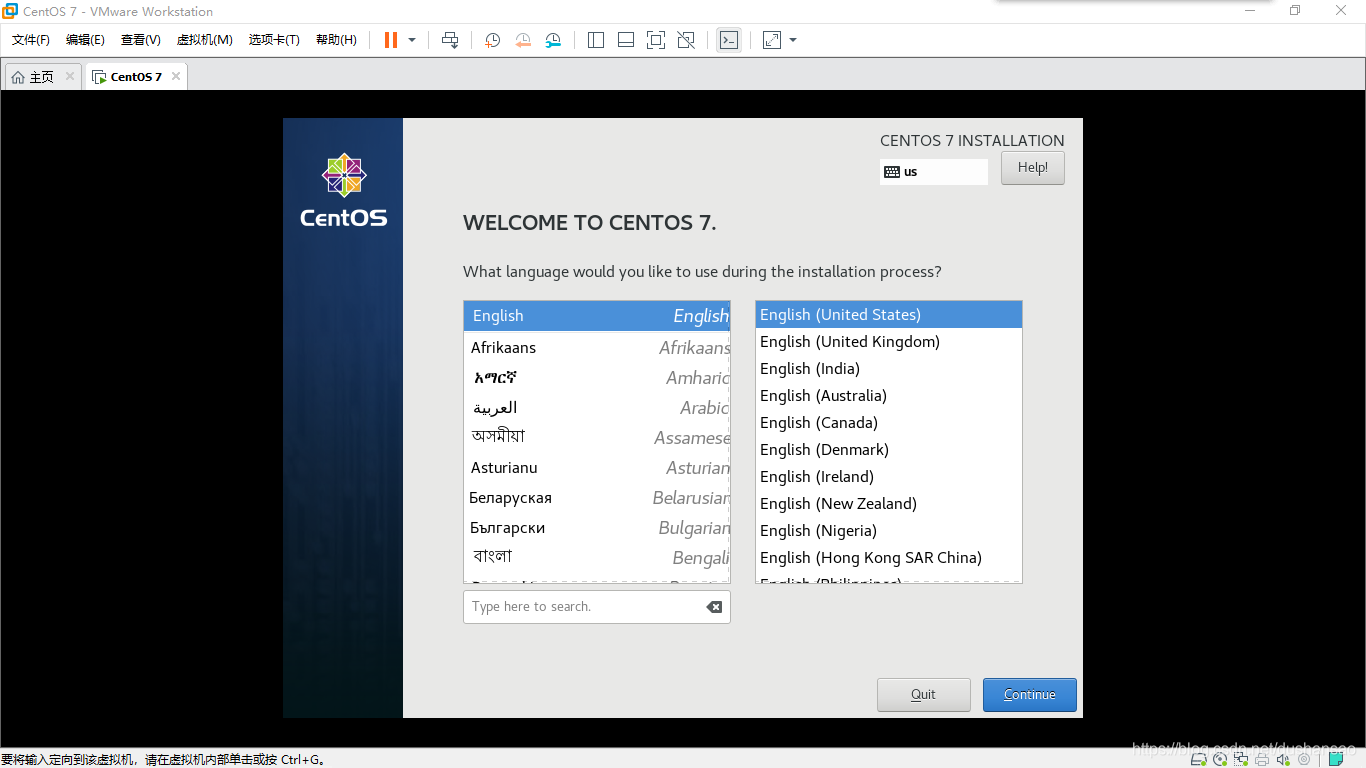Open the 查看(V) menu

141,40
